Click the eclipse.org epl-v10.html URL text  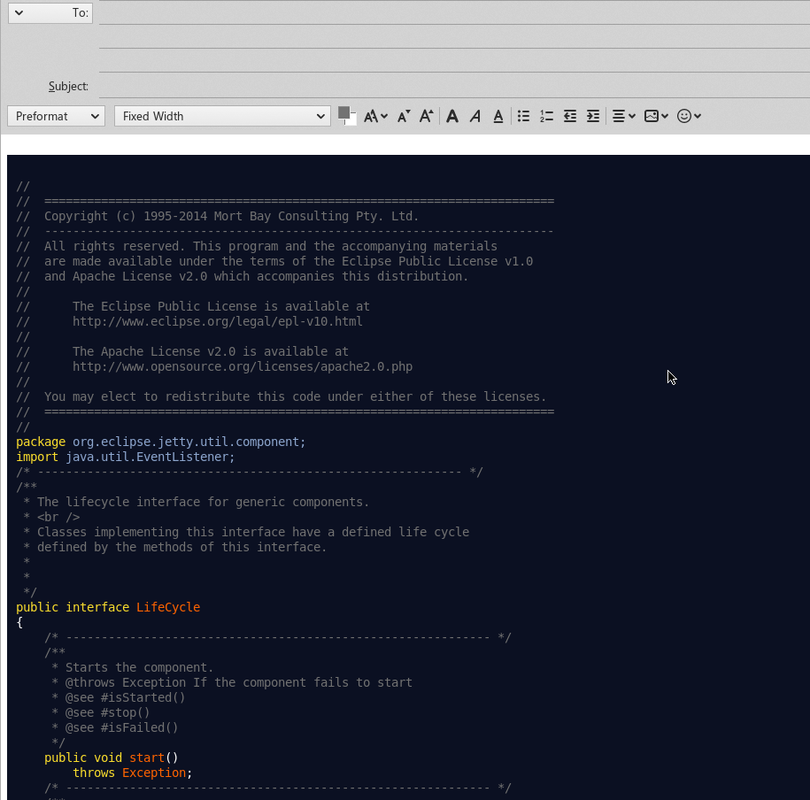(x=217, y=322)
